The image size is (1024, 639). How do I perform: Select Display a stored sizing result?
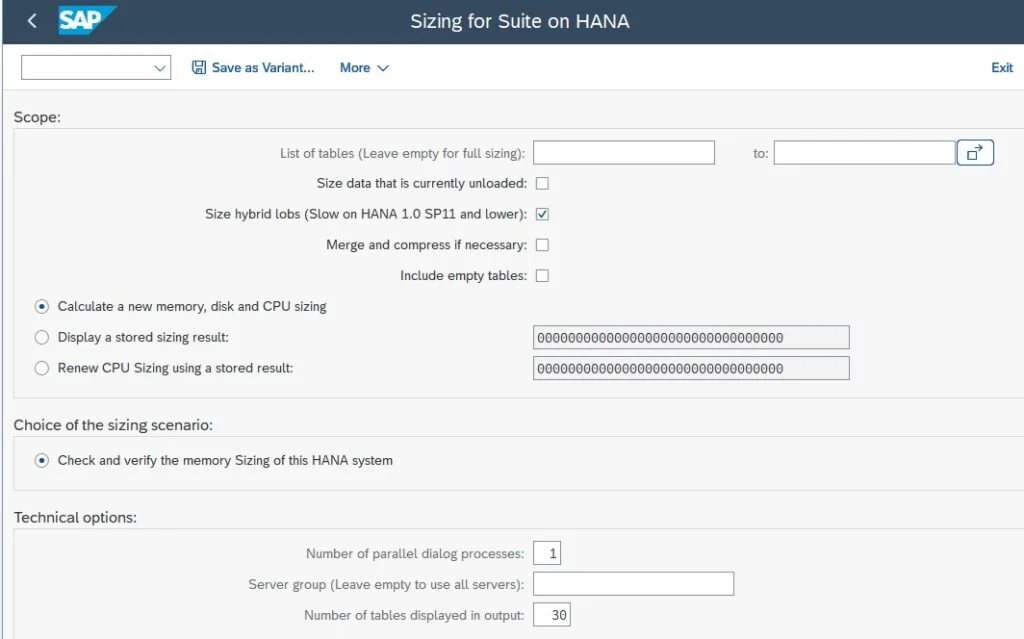pos(42,337)
